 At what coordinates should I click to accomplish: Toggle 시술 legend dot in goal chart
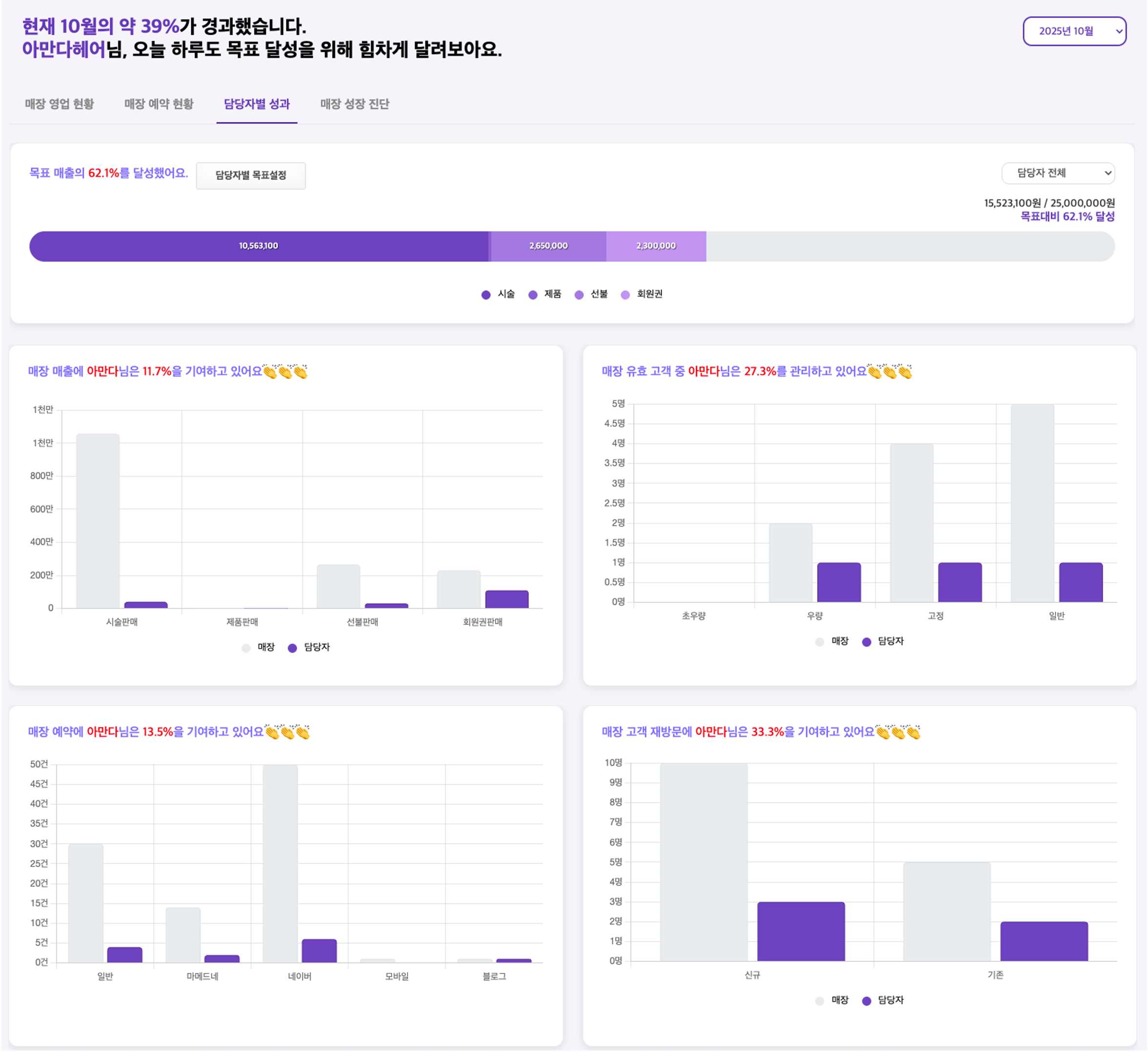[x=486, y=295]
